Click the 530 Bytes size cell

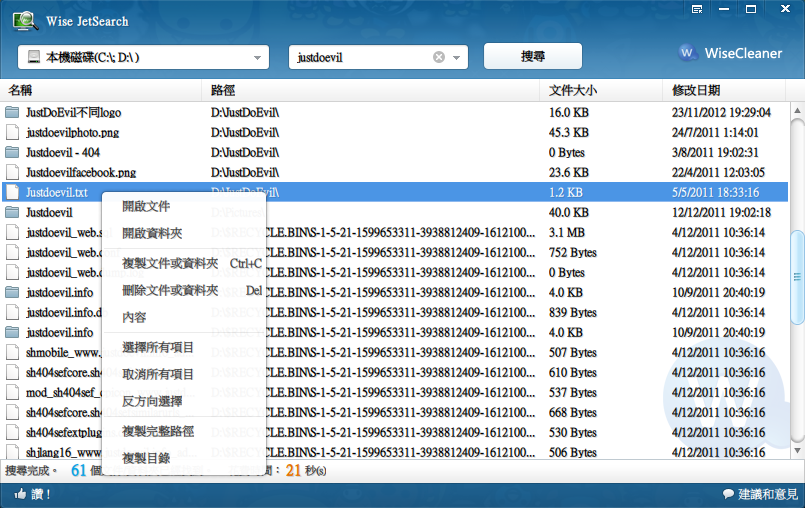[572, 432]
